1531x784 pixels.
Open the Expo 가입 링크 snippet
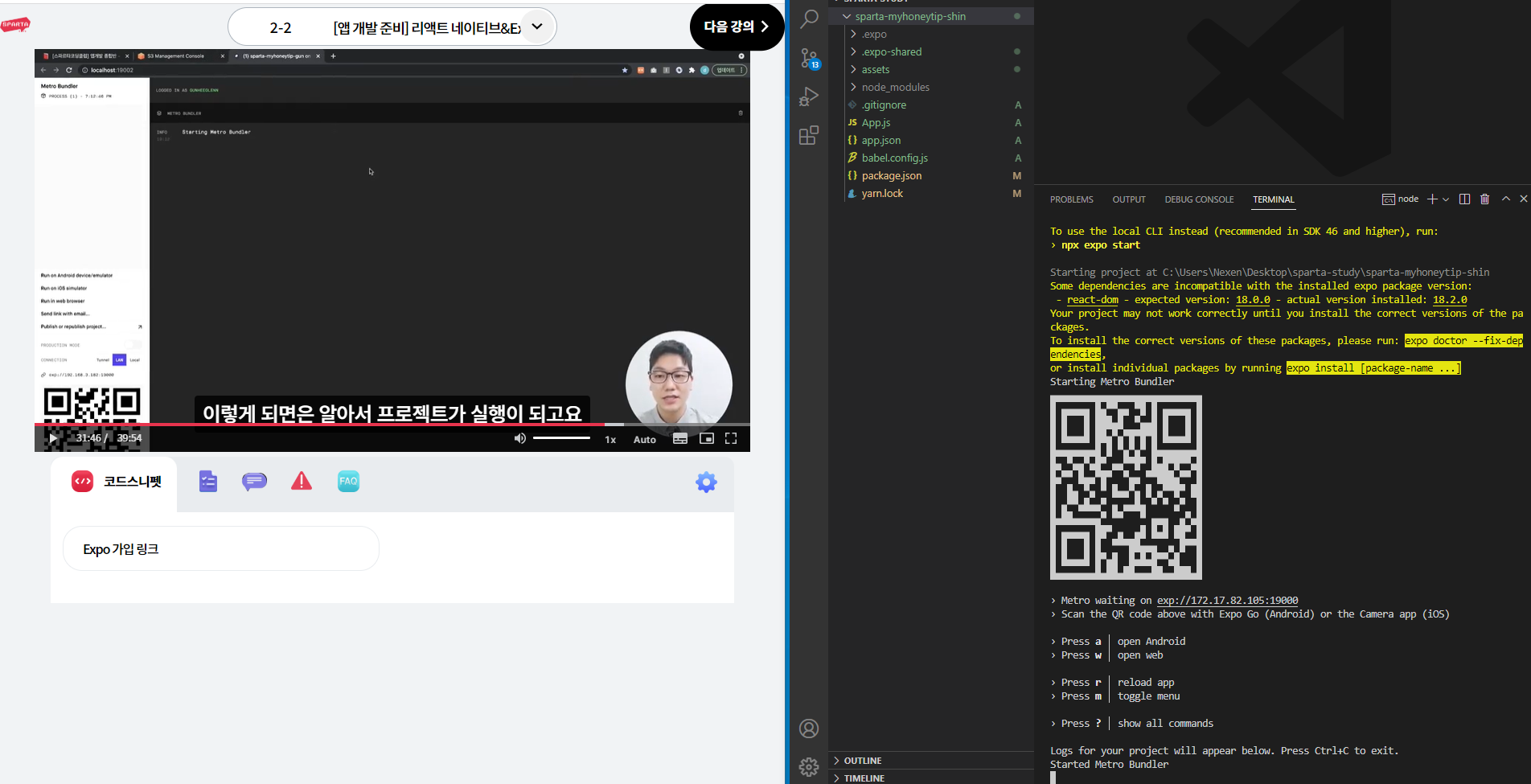point(221,548)
